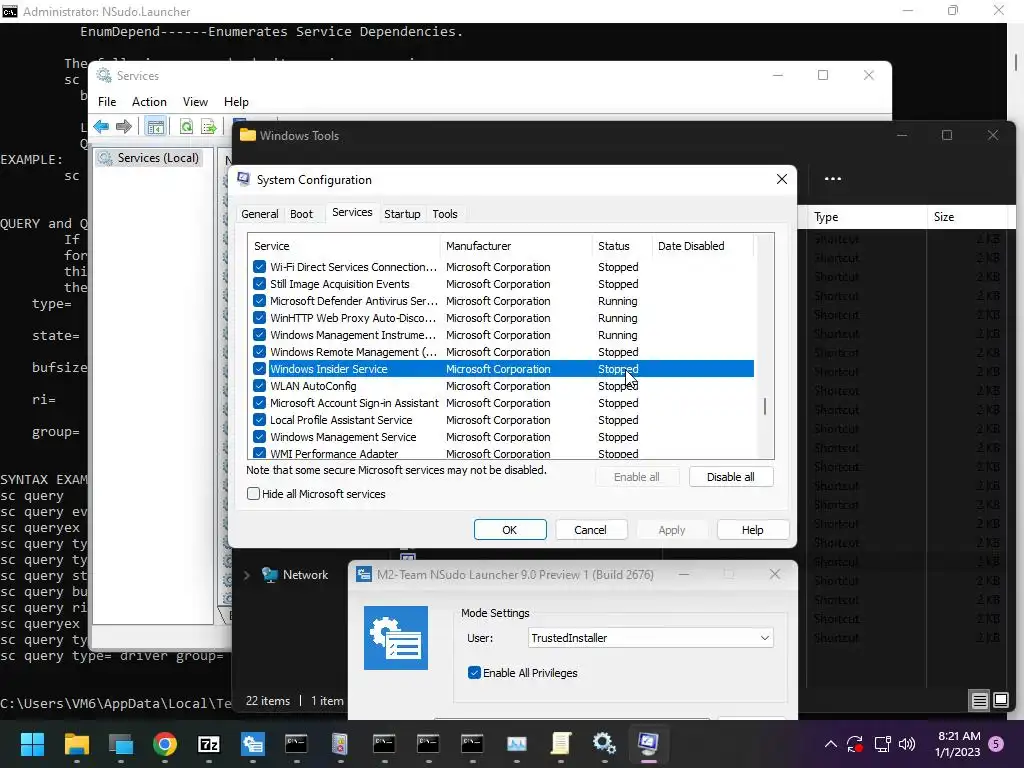Uncheck WinHTTP Web Proxy Auto-Discovery checkbox
This screenshot has width=1024, height=768.
pos(259,318)
